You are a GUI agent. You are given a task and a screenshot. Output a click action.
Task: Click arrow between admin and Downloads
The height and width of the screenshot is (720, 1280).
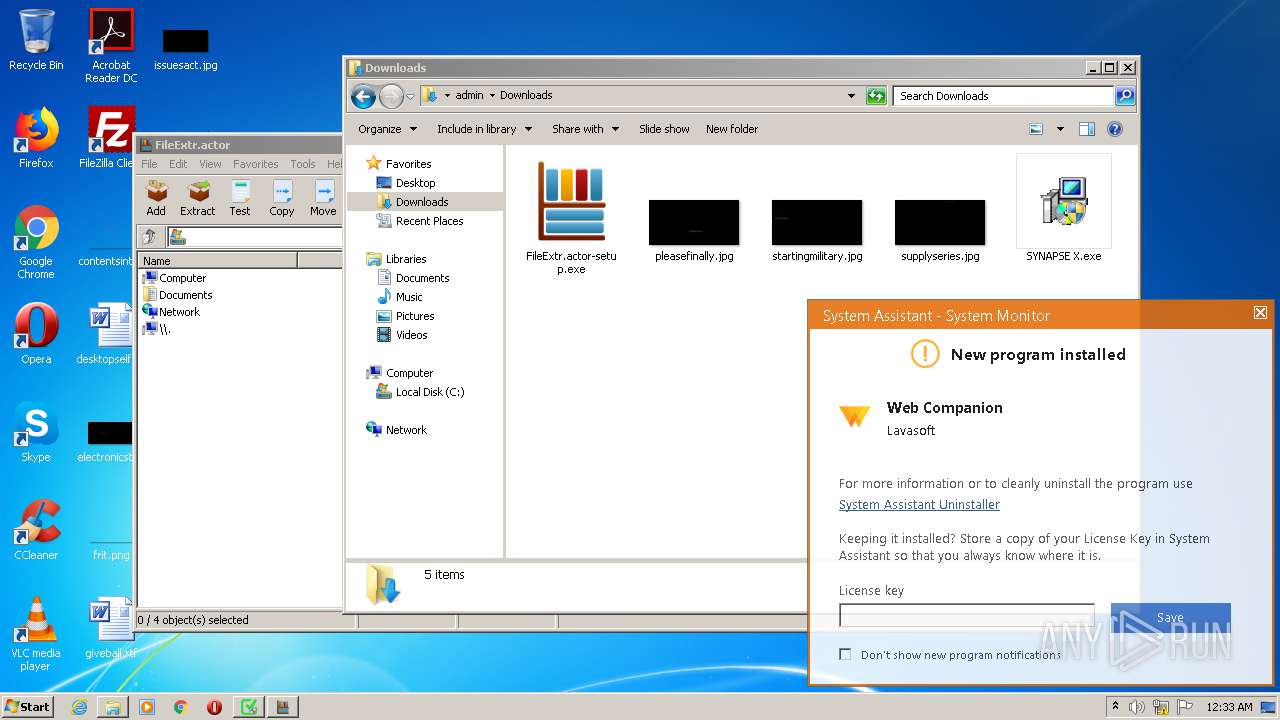click(493, 96)
